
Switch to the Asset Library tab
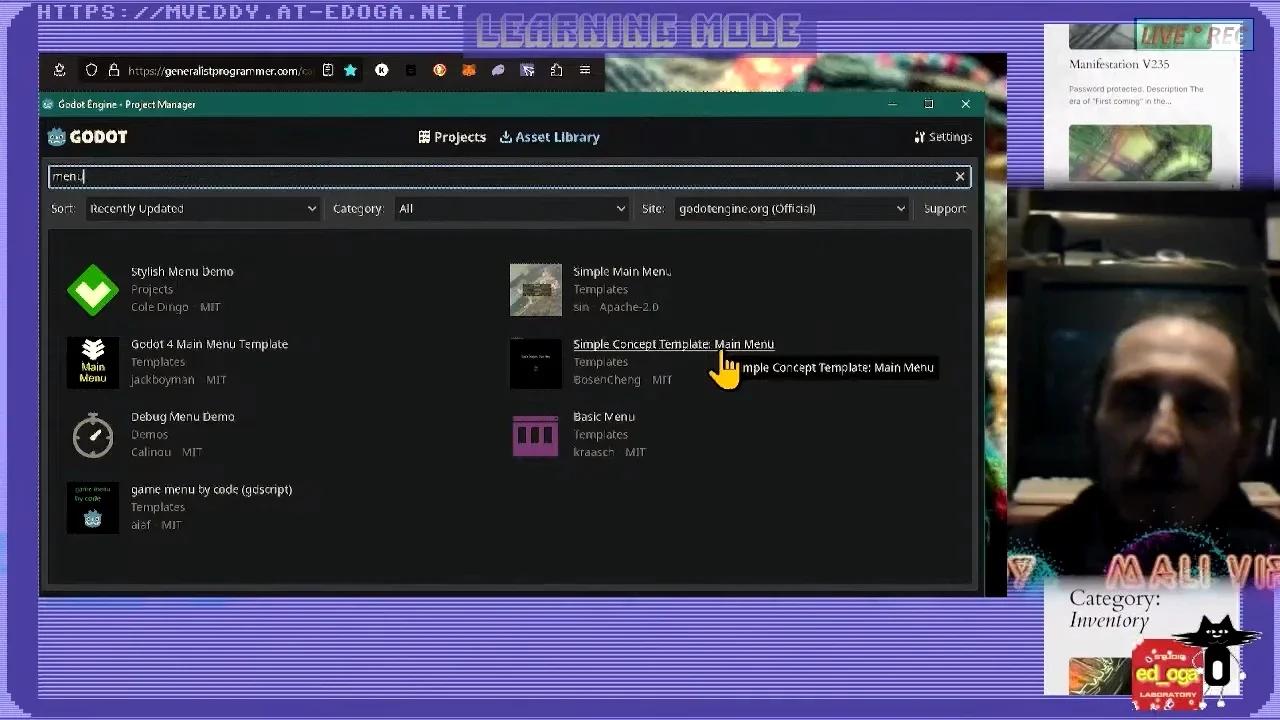click(549, 137)
